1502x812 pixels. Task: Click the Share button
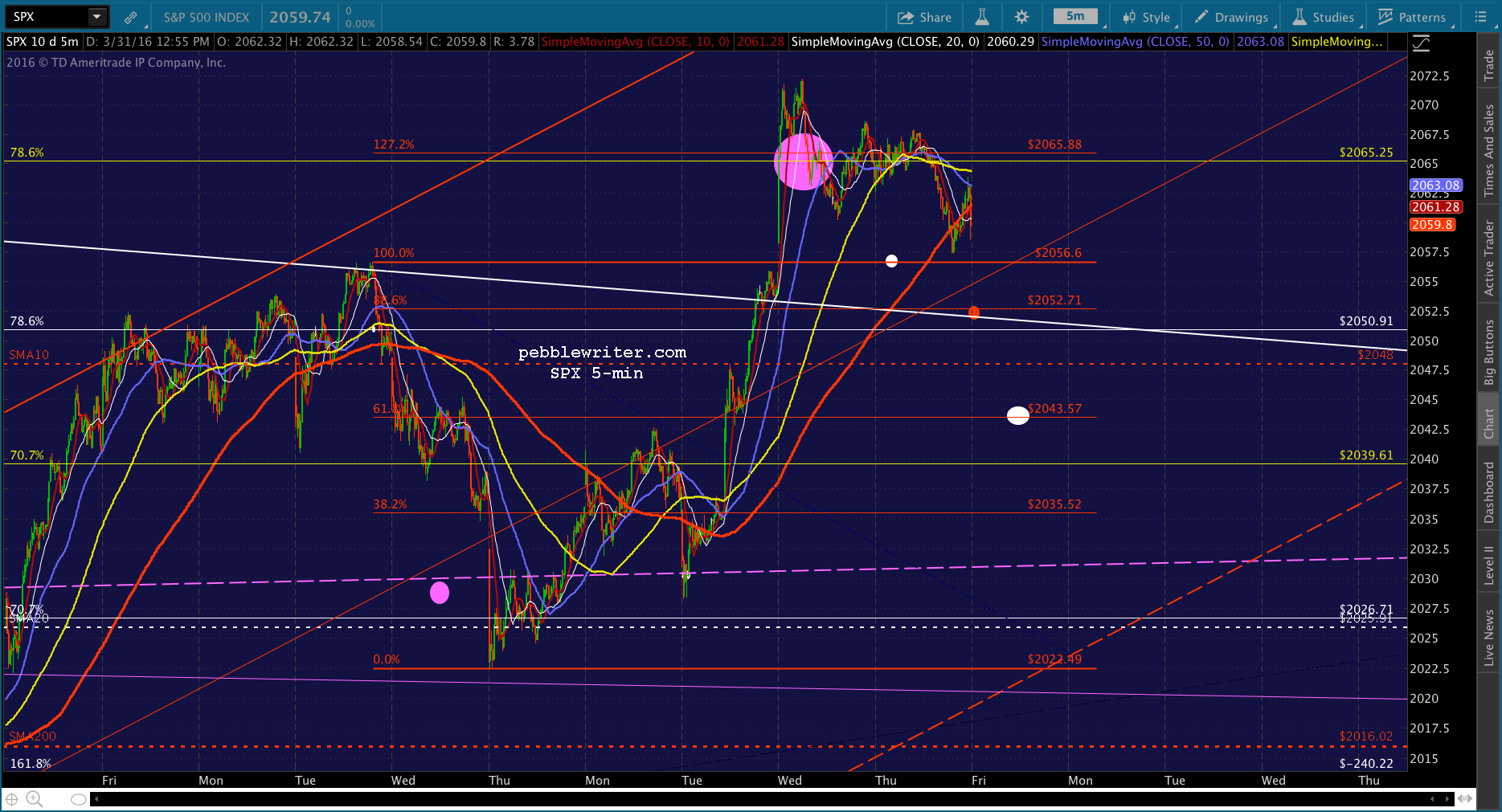924,17
